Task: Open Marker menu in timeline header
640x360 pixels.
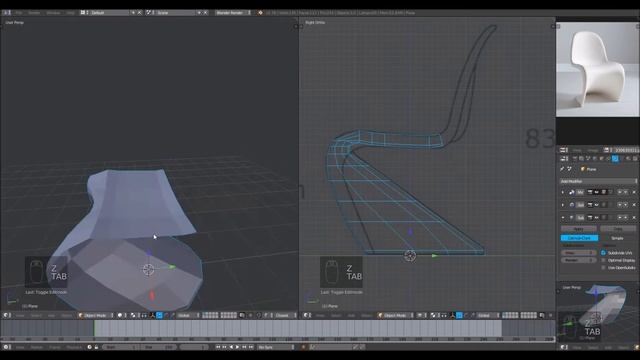Action: (37, 347)
